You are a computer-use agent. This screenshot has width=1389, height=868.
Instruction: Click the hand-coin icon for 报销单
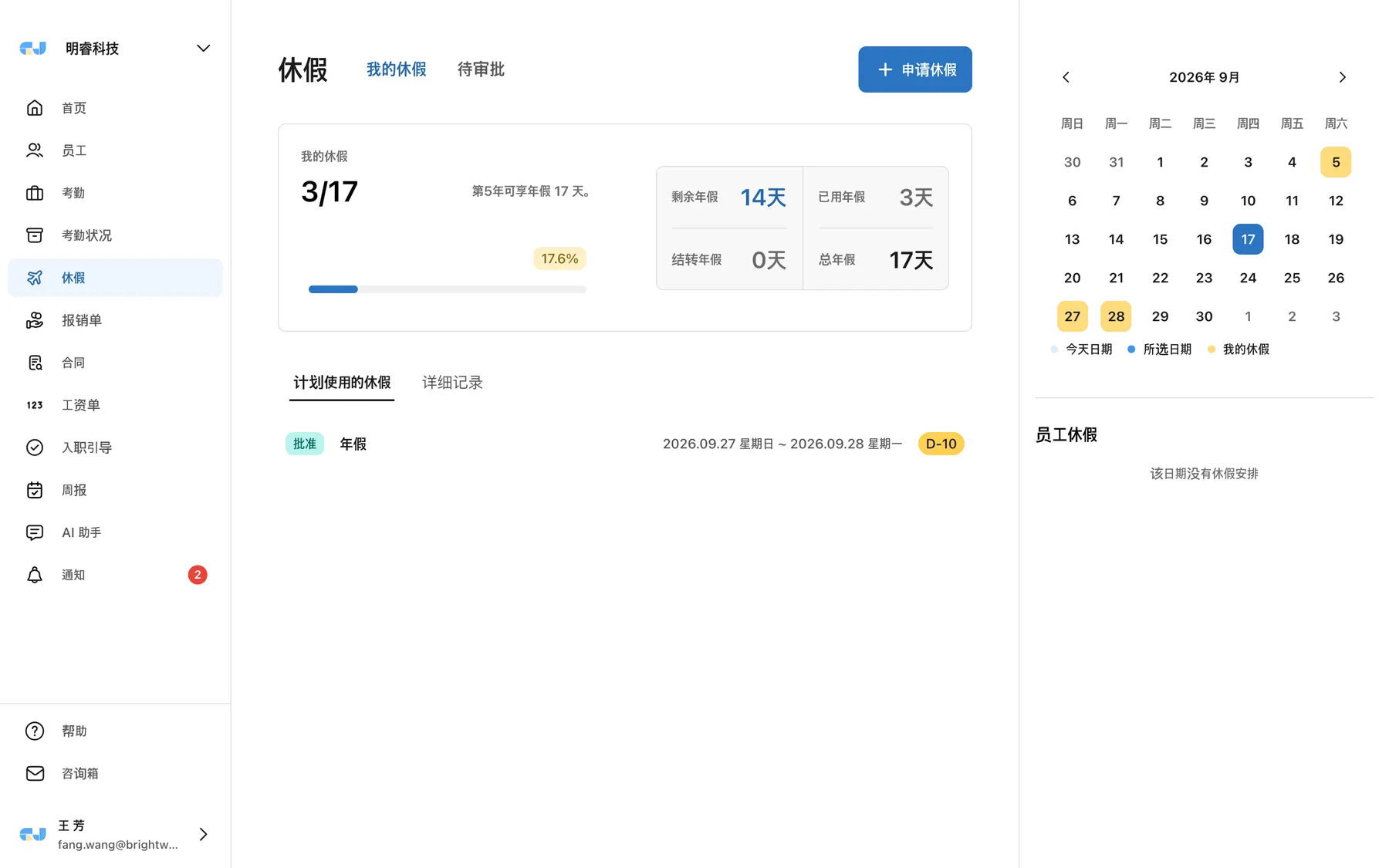[x=35, y=320]
